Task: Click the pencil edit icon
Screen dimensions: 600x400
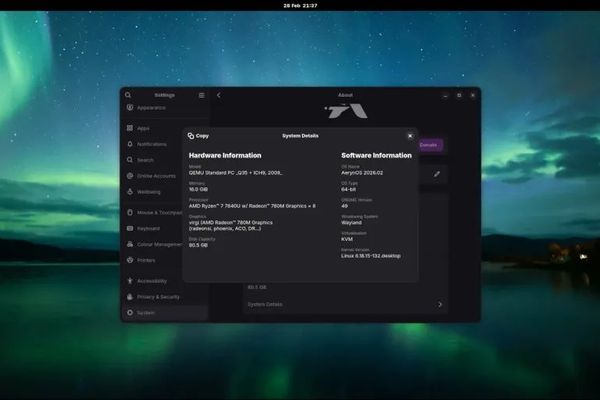Action: [437, 174]
